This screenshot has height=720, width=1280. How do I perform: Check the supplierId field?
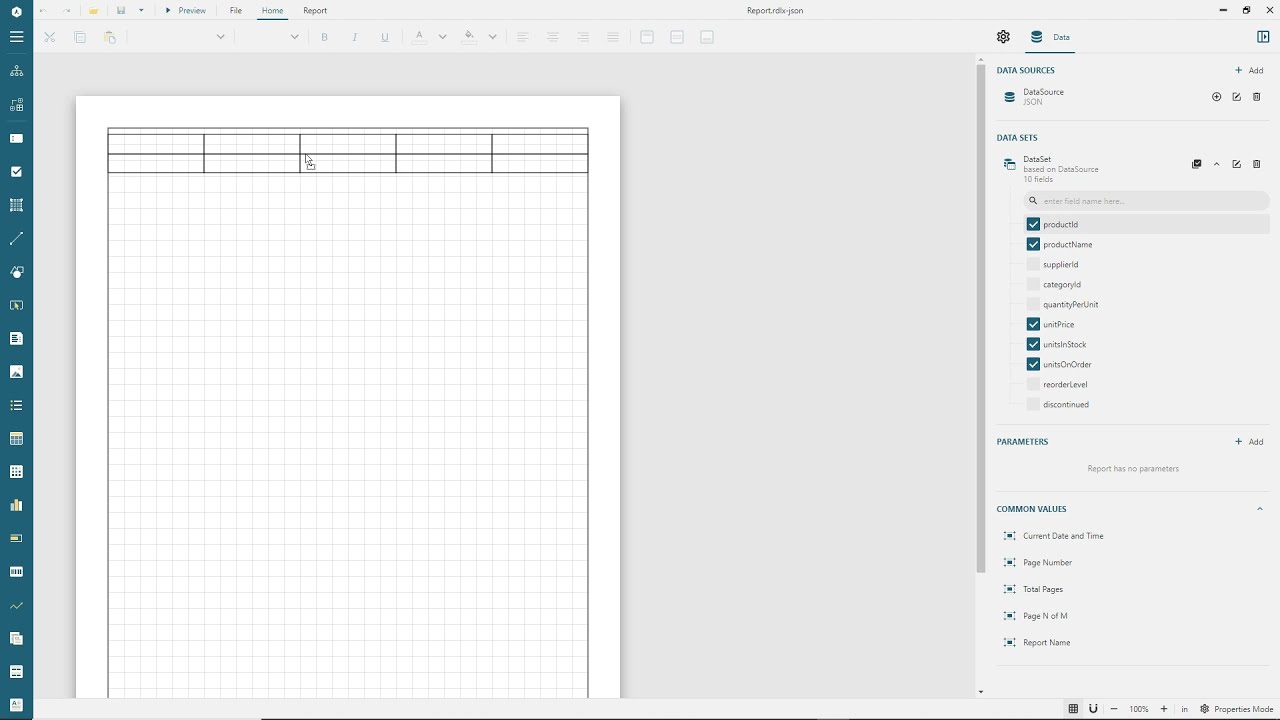pos(1033,264)
